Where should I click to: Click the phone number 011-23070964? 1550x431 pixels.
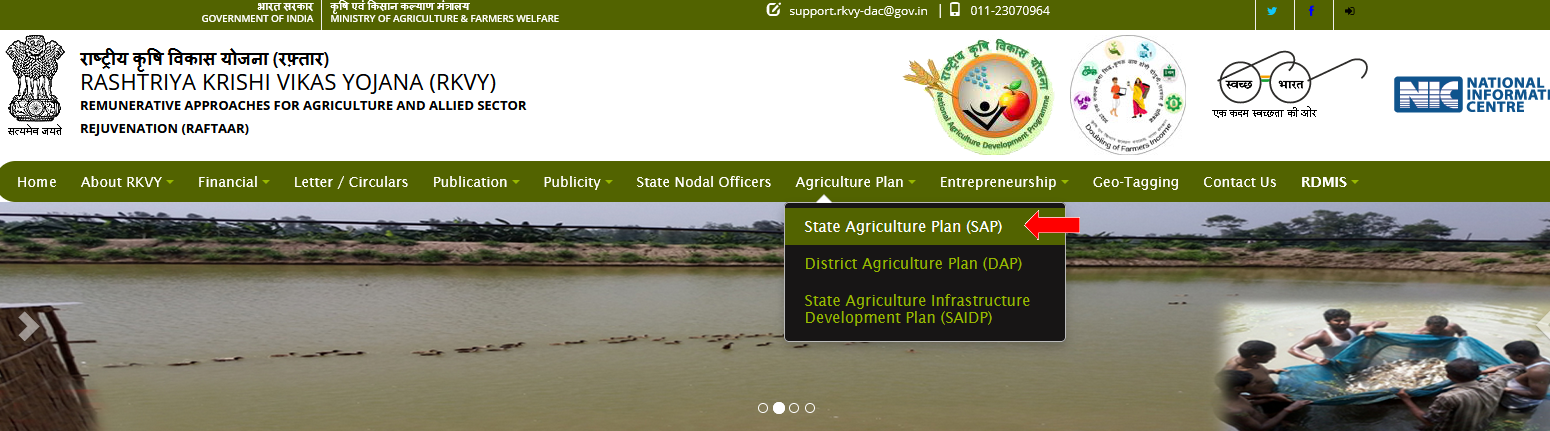point(1010,11)
